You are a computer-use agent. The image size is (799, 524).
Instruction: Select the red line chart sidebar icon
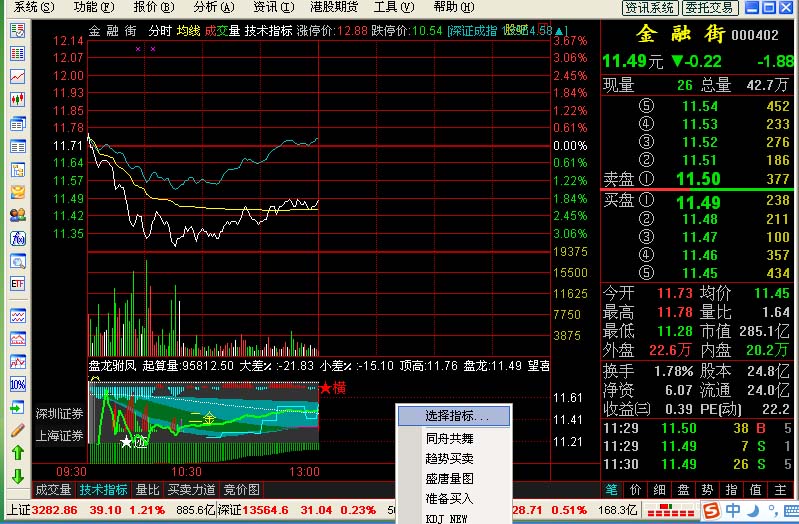[18, 76]
